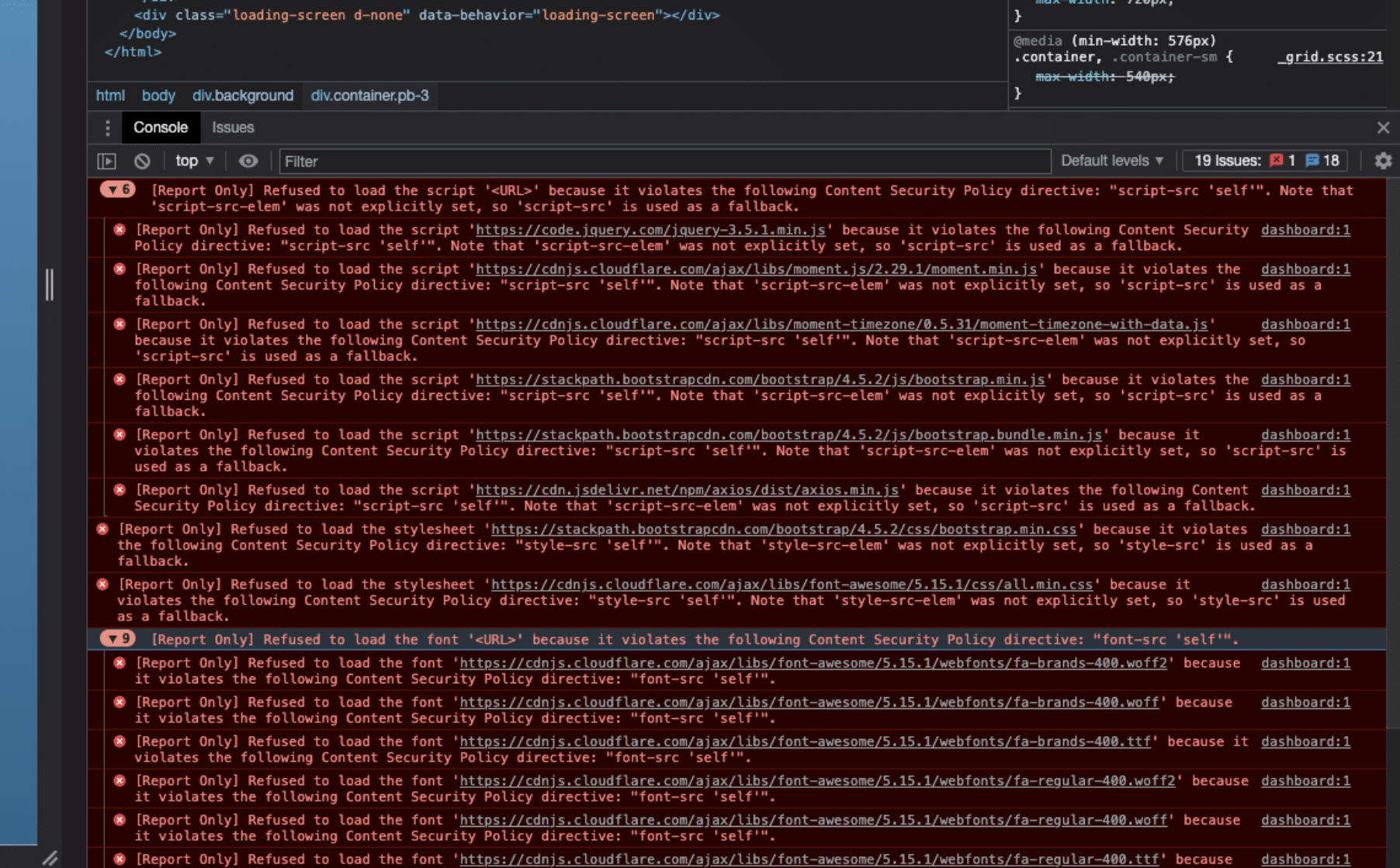Screen dimensions: 1400x868
Task: Open the console drawer three-dot menu
Action: click(107, 128)
